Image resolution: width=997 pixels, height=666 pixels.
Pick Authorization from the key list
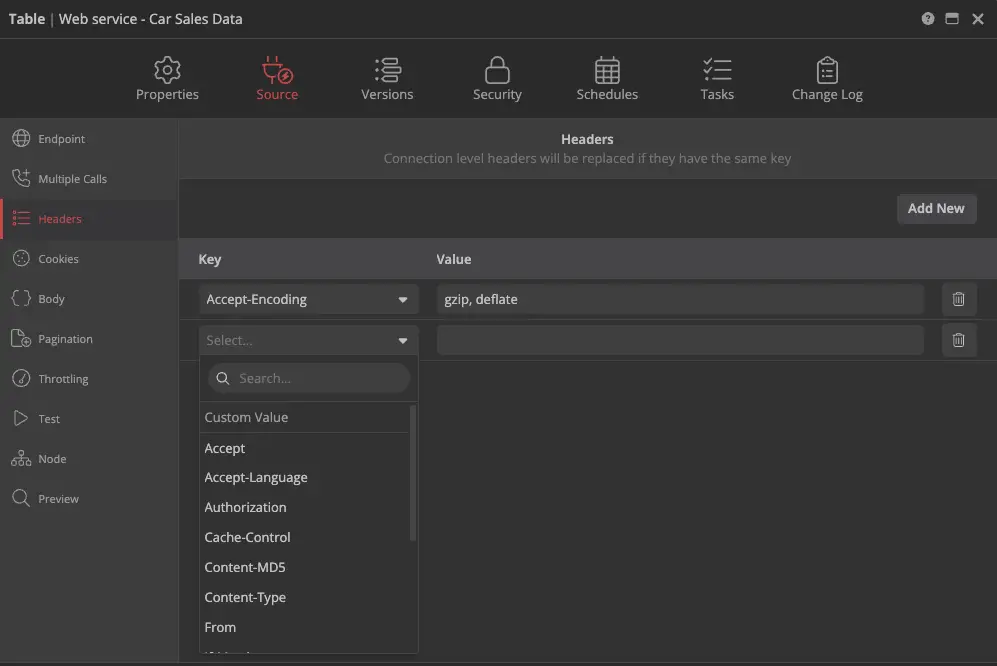(245, 507)
